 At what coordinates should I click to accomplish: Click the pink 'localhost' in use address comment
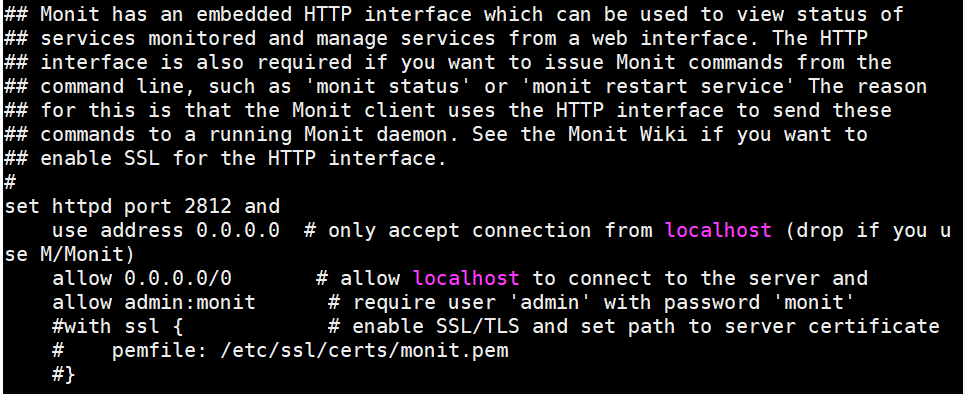(718, 230)
